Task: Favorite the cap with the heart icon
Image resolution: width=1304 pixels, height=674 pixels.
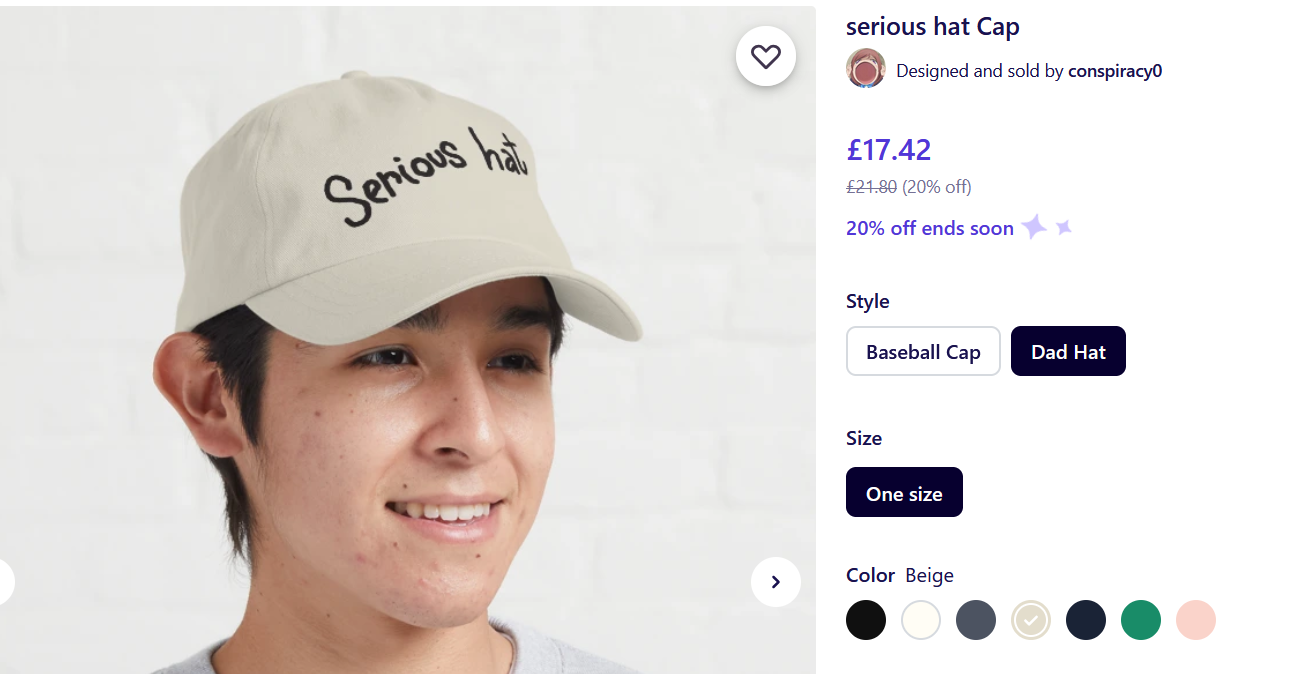Action: (766, 57)
